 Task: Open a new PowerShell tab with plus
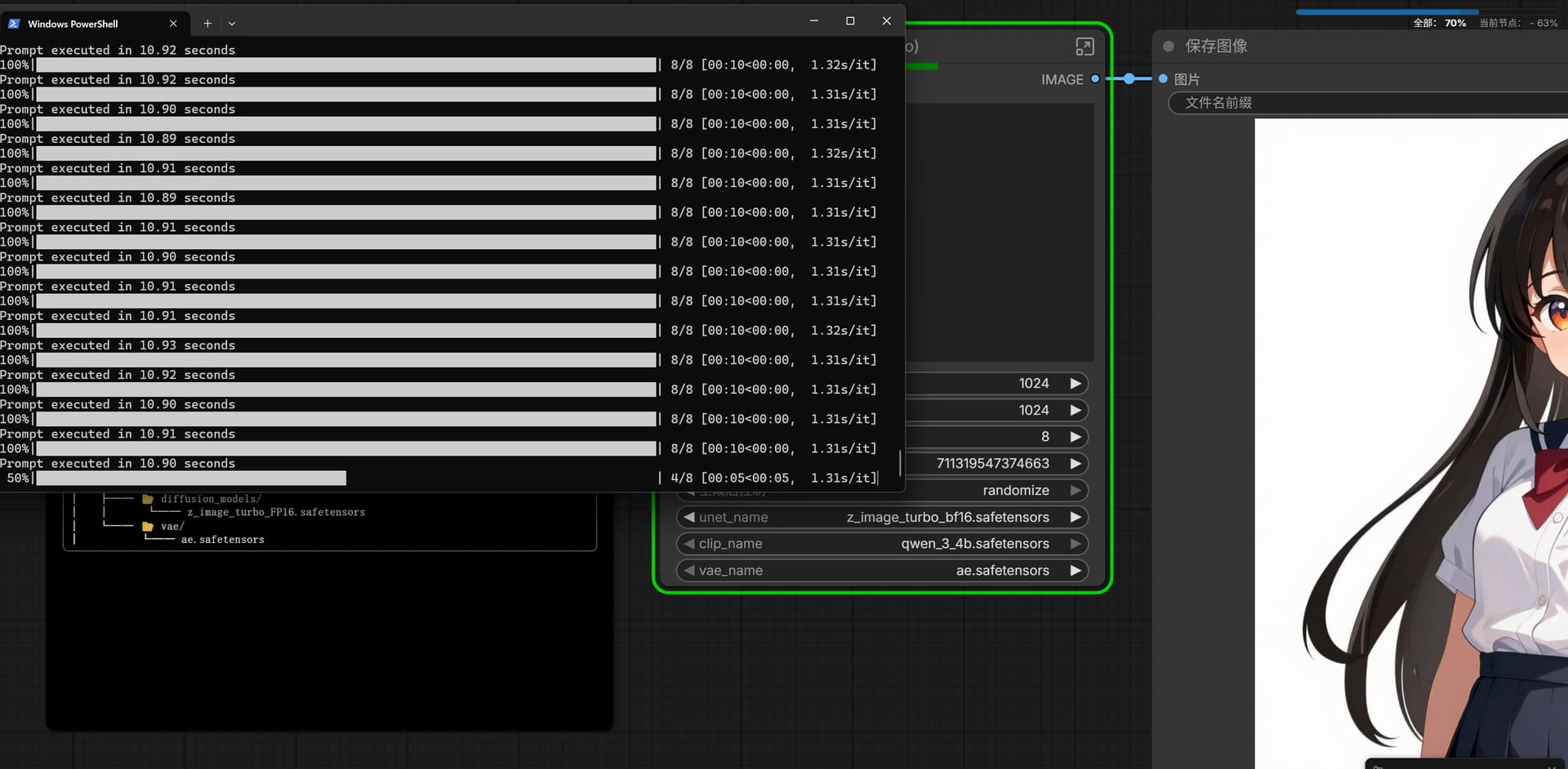207,24
